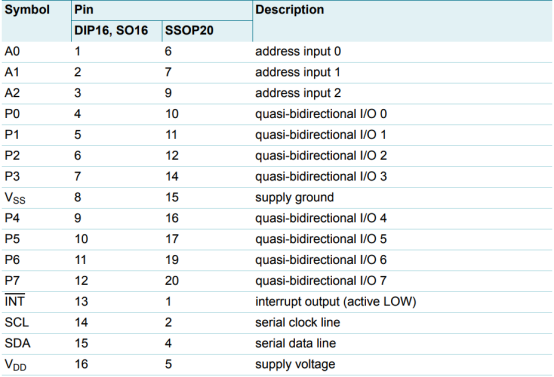Click the Description column header

click(289, 10)
